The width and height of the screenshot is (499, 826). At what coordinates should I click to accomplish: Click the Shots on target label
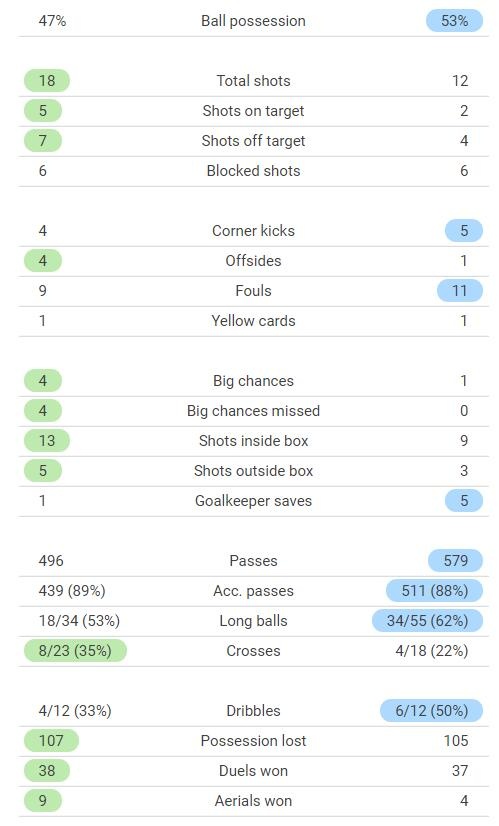(253, 111)
